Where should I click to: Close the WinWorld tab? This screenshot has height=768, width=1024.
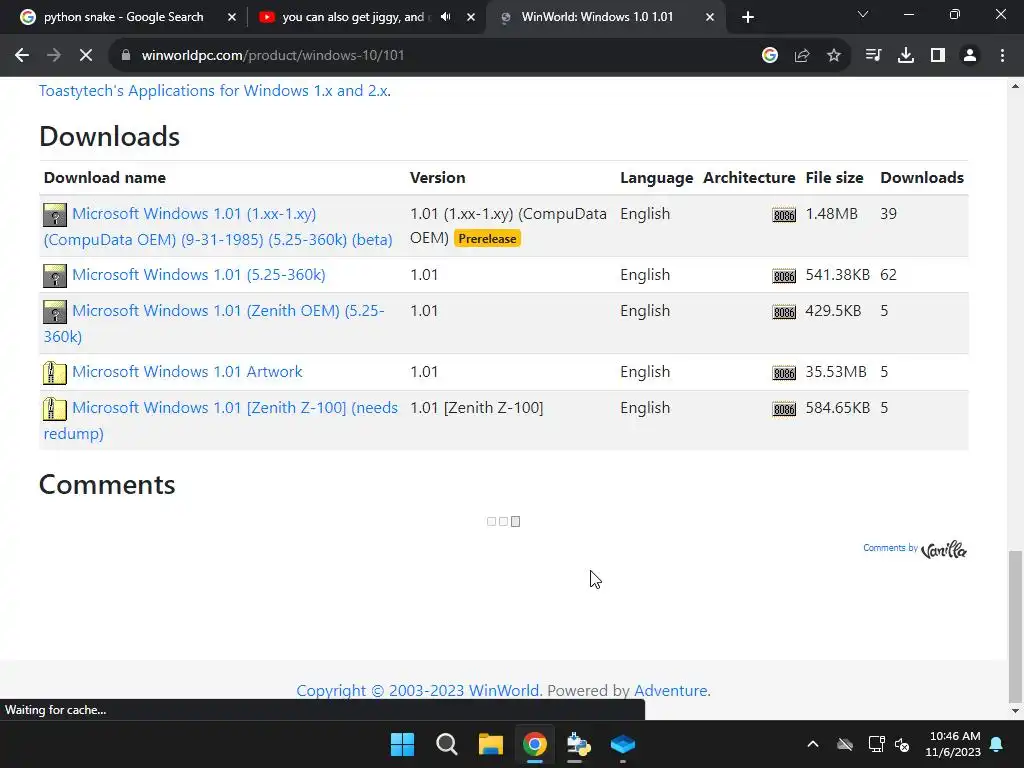pos(710,17)
